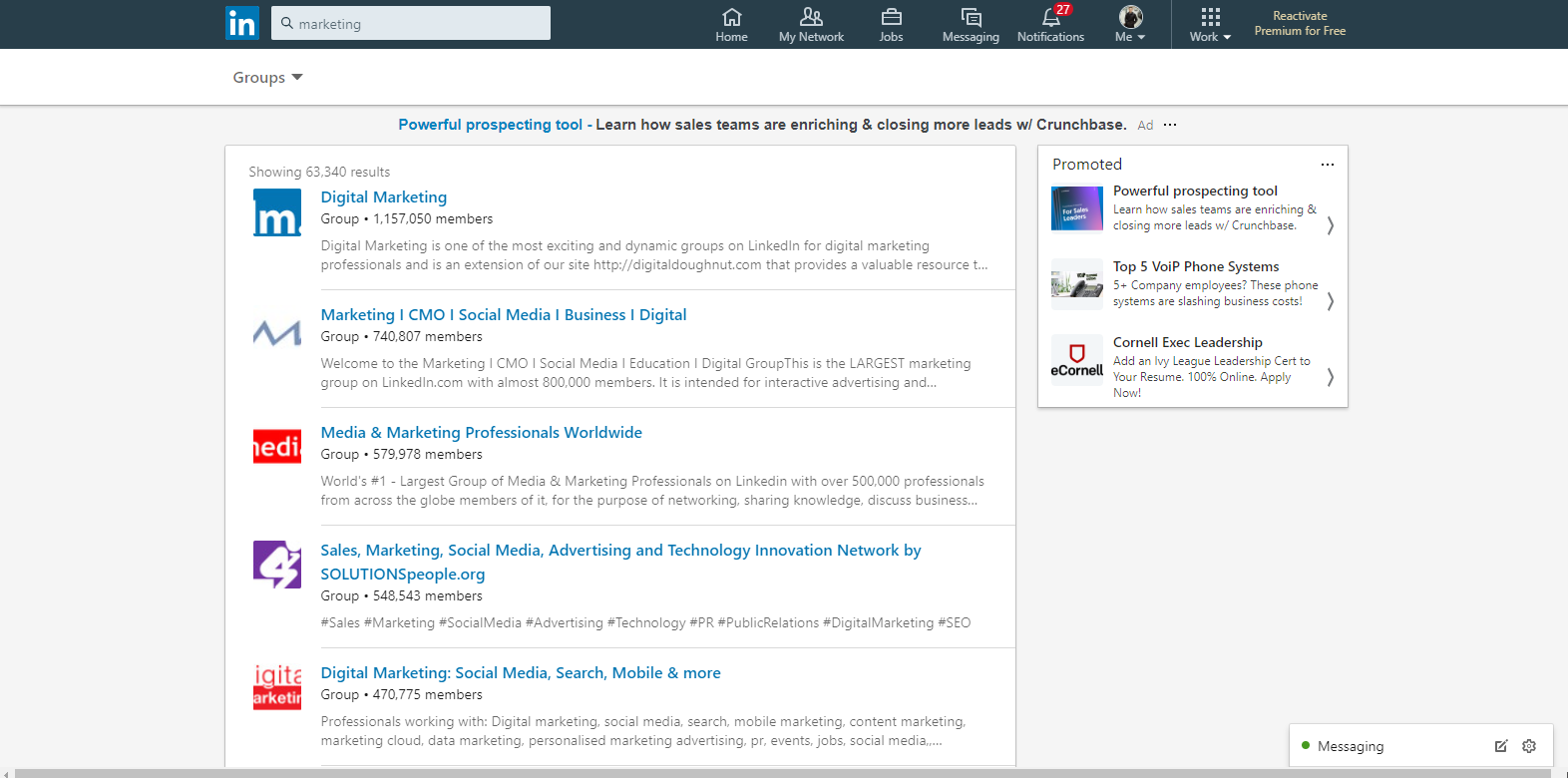Open Top 5 VoiP Phone Systems ad

tap(1196, 266)
